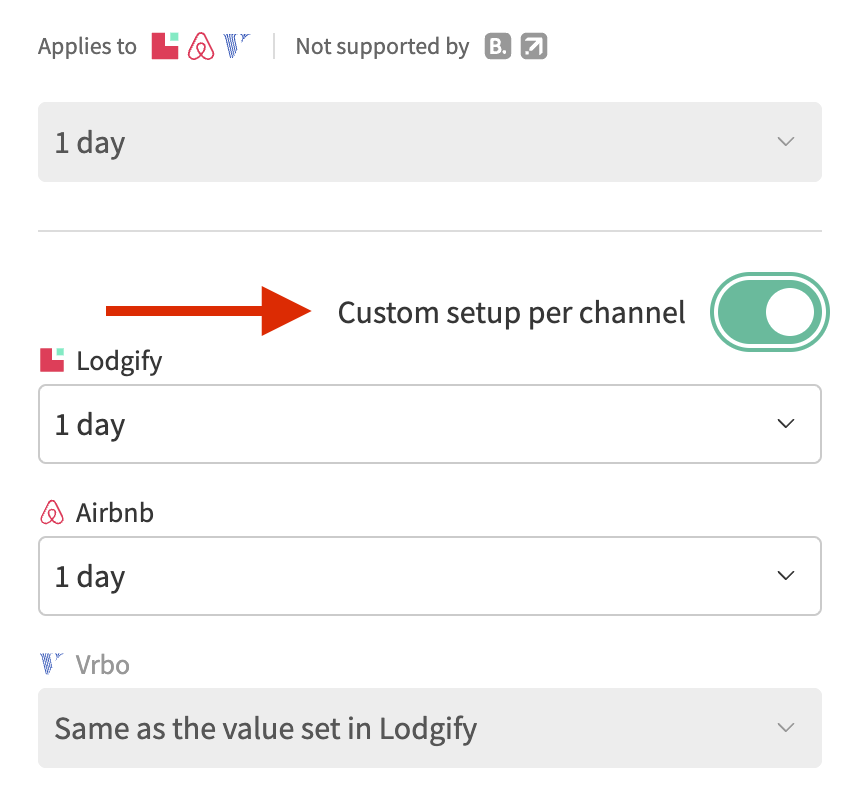Click the Not supported by text

point(382,47)
